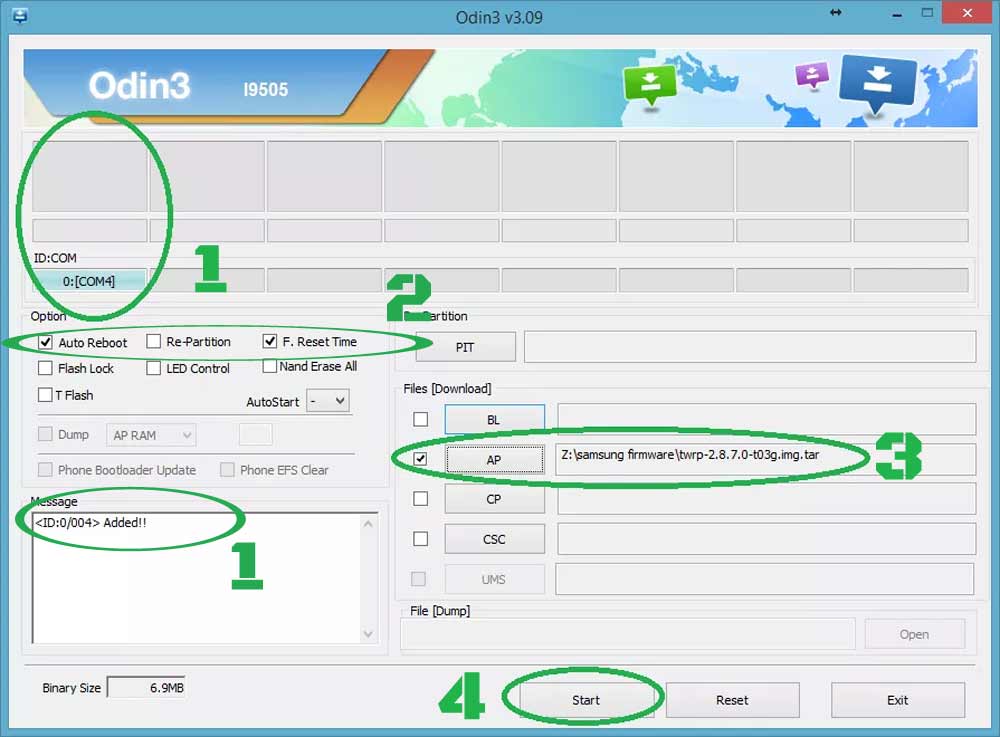This screenshot has height=737, width=1000.
Task: Uncheck the AP file checkbox
Action: pos(421,459)
